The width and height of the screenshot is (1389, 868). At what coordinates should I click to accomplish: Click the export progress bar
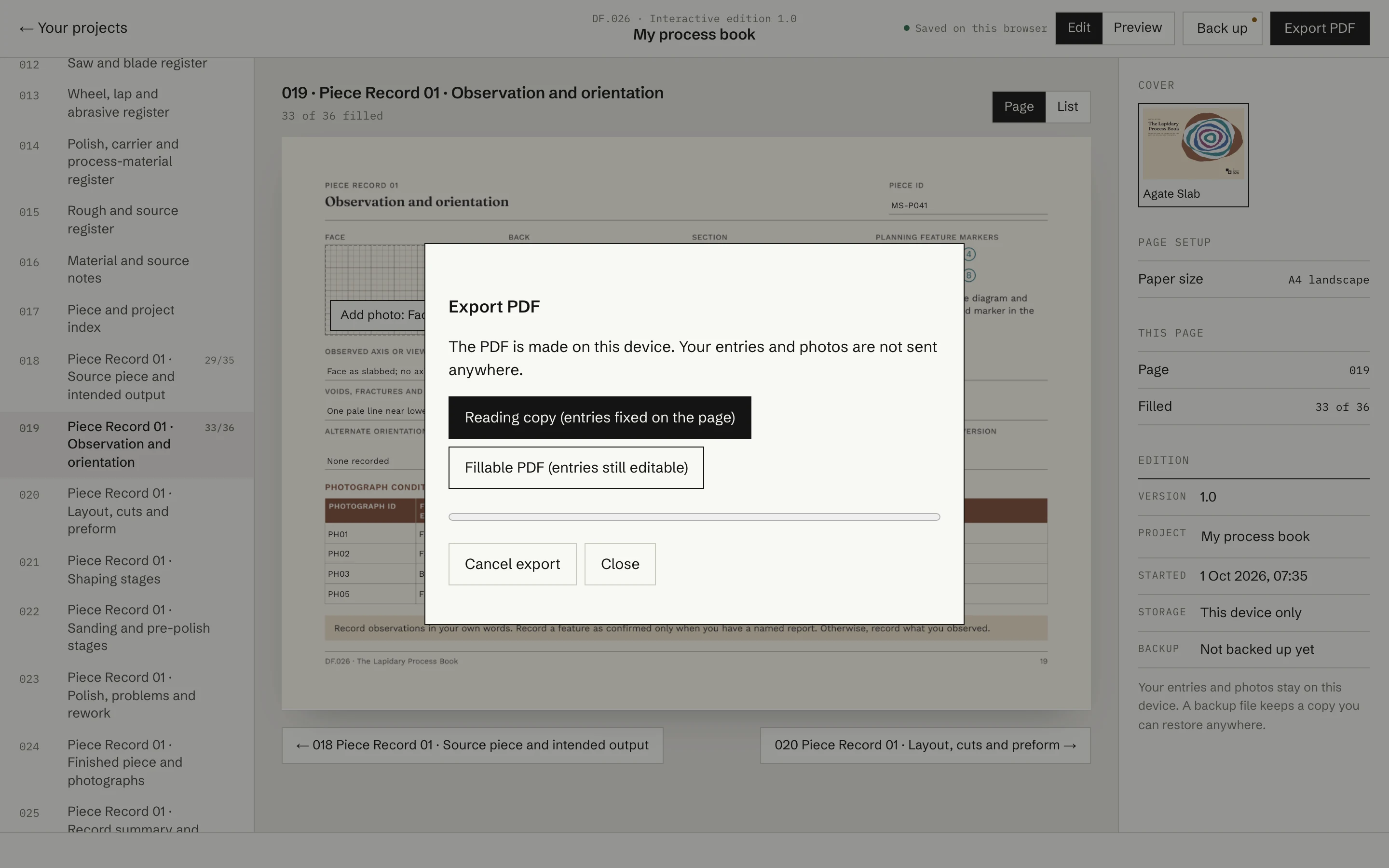coord(694,516)
